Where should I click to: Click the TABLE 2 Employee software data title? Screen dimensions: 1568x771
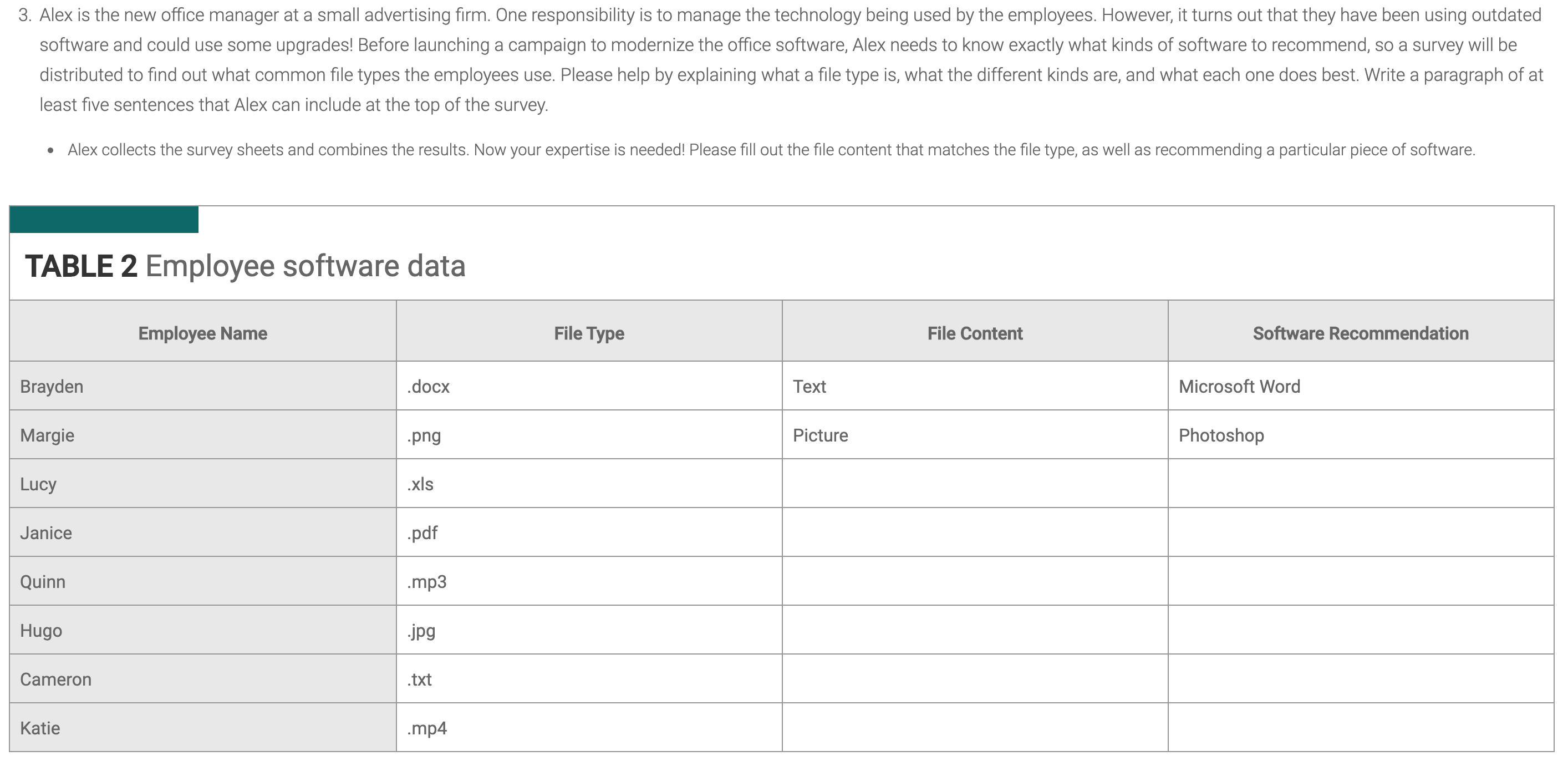pyautogui.click(x=245, y=266)
